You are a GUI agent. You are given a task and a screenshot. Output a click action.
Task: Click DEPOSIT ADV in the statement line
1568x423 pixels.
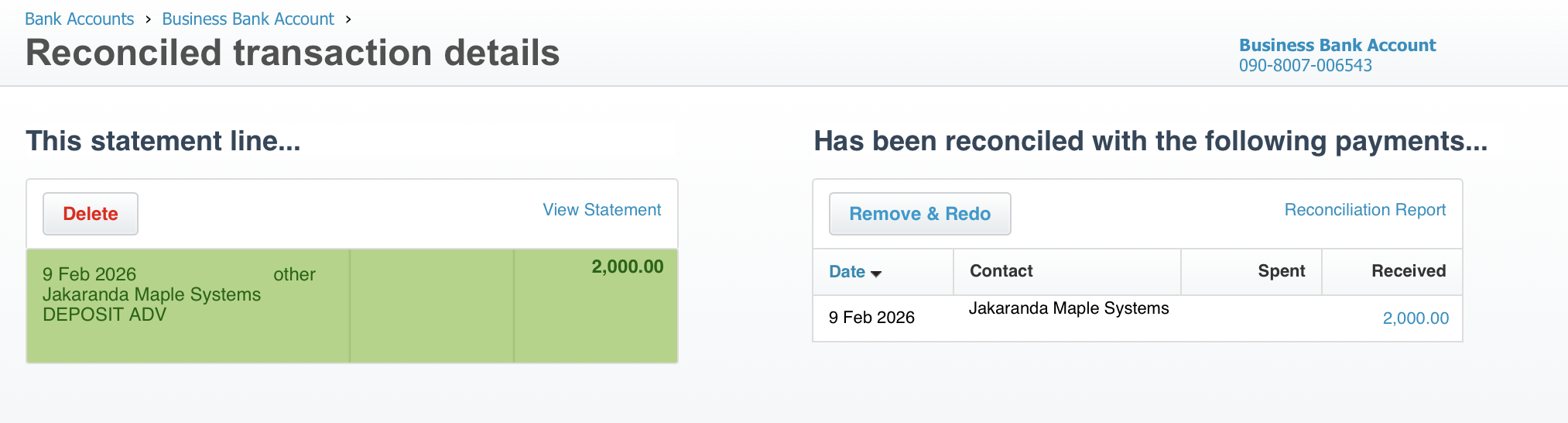point(104,315)
